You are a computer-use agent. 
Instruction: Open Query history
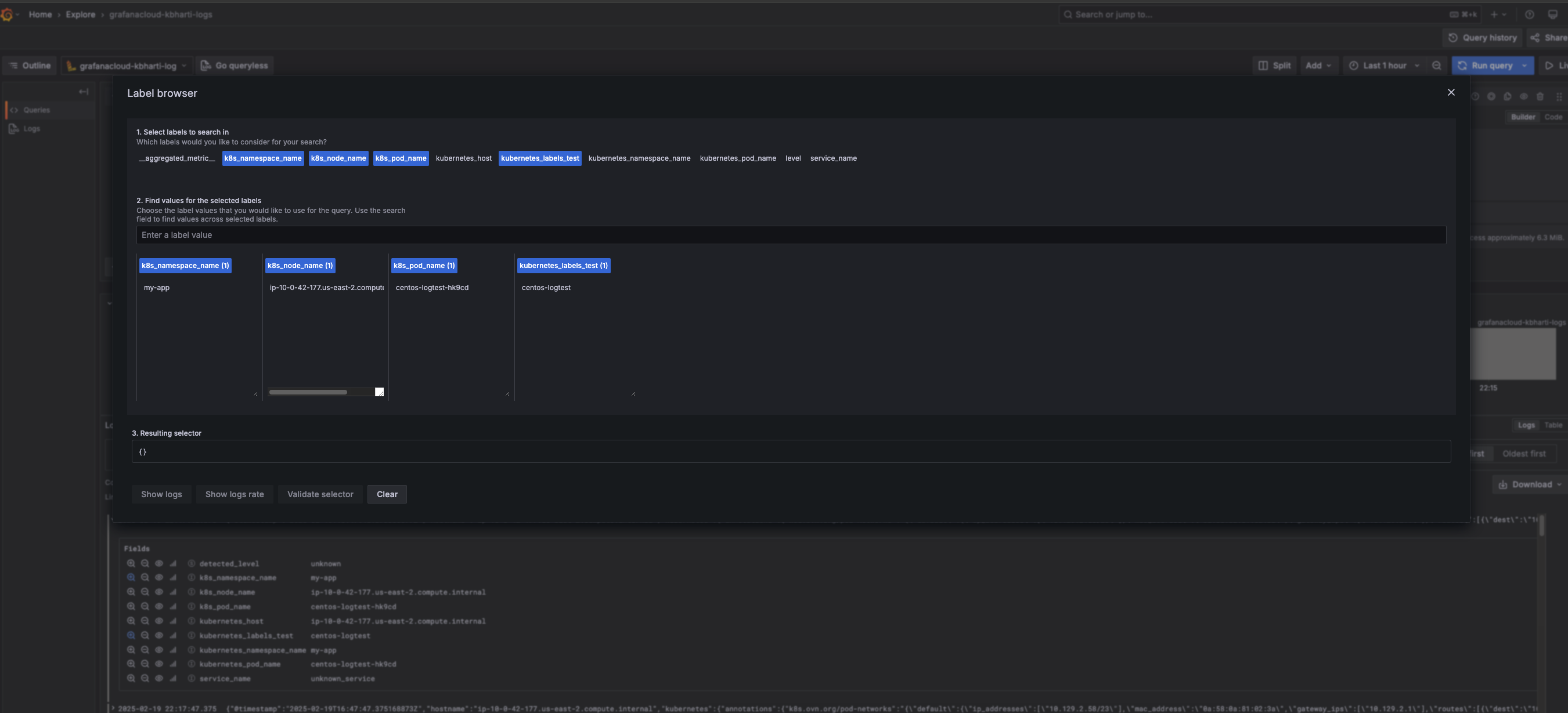coord(1482,38)
